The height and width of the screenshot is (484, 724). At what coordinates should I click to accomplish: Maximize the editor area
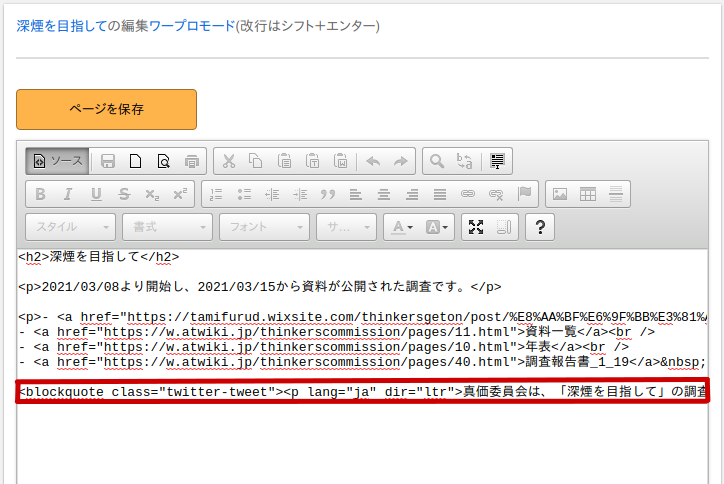coord(476,227)
